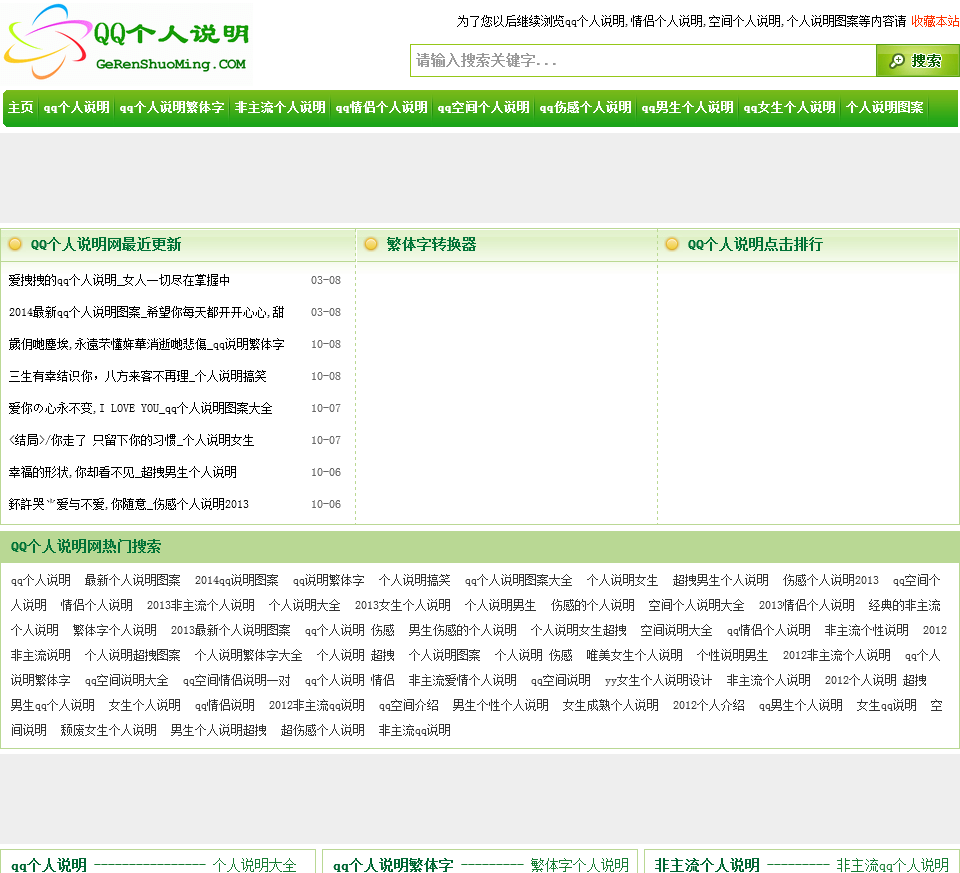Click hot search tag 个人说明超拽图案
The height and width of the screenshot is (873, 960).
(133, 656)
